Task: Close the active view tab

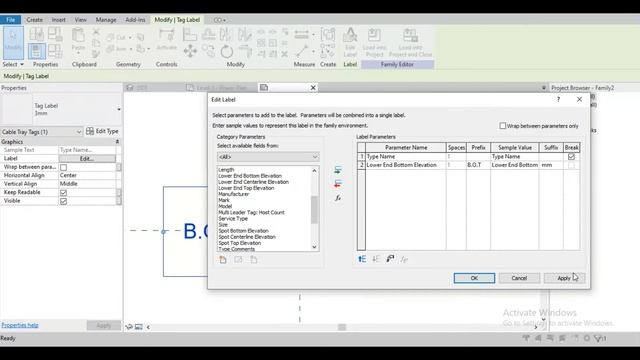Action: pyautogui.click(x=313, y=88)
